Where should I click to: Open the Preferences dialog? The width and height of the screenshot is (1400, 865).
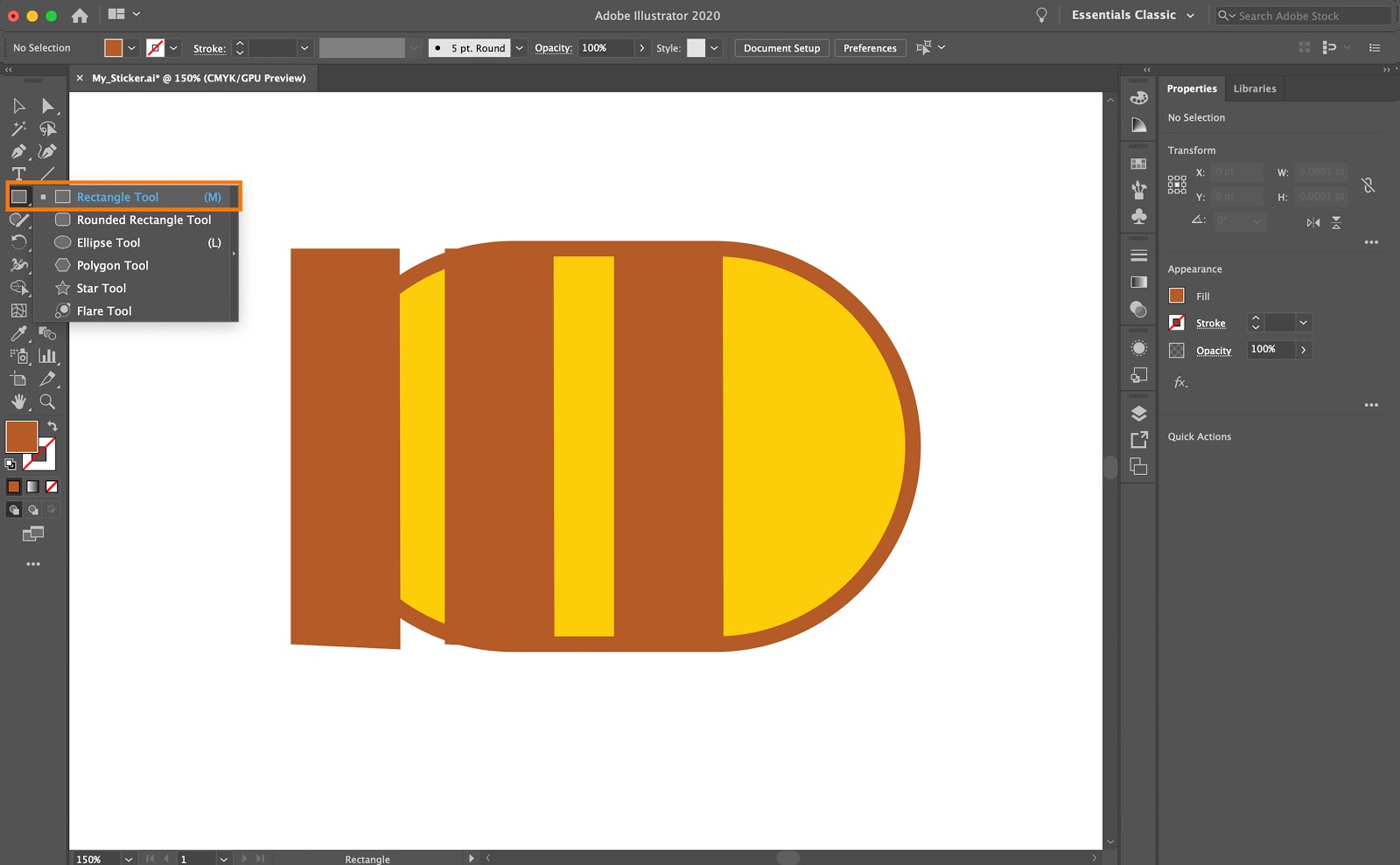pos(870,47)
